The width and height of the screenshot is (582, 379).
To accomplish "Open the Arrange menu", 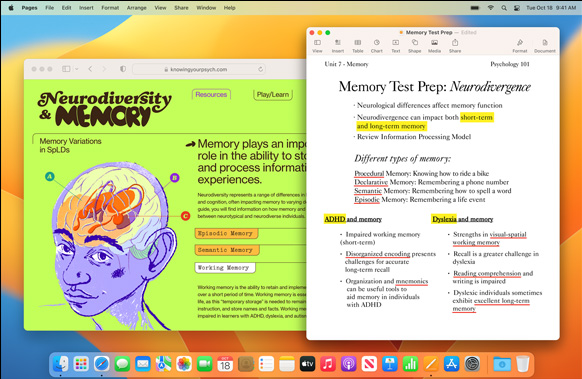I will coord(136,7).
